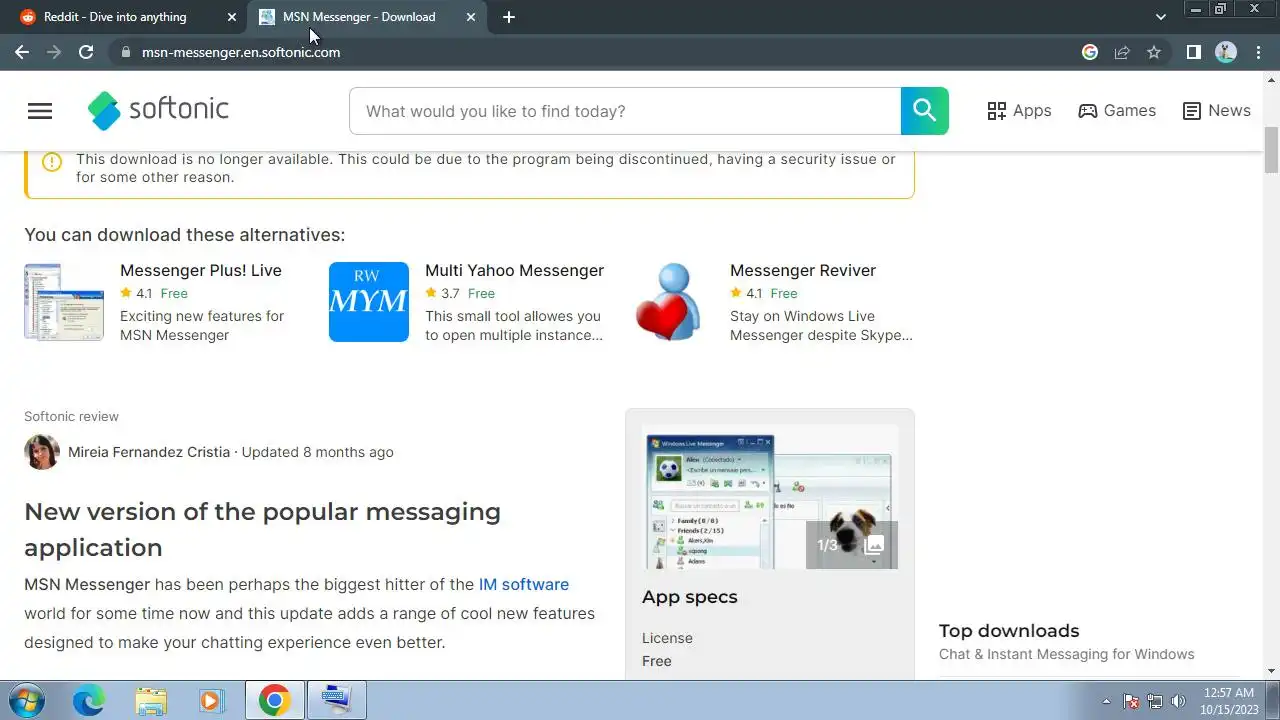1280x720 pixels.
Task: Open the Chrome profile avatar
Action: coord(1226,52)
